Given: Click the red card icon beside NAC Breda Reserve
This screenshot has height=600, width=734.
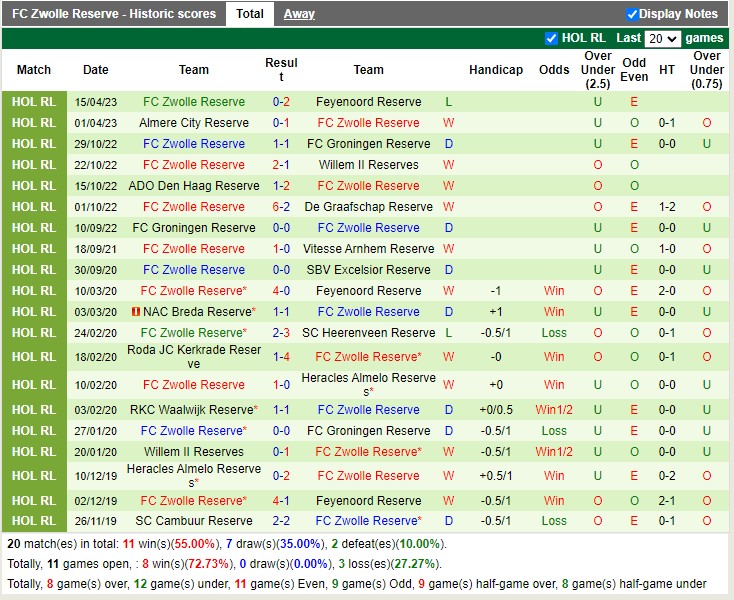Looking at the screenshot, I should click(x=136, y=311).
